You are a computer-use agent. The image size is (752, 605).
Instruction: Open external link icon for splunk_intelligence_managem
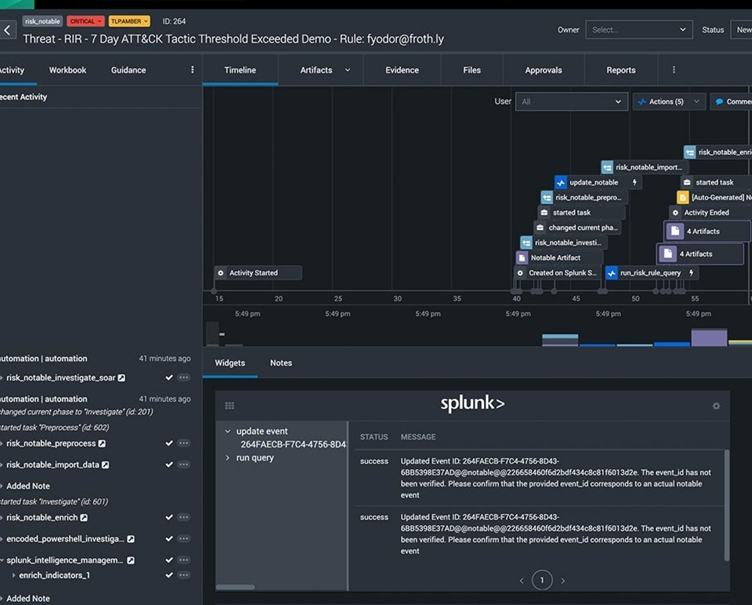(x=130, y=560)
